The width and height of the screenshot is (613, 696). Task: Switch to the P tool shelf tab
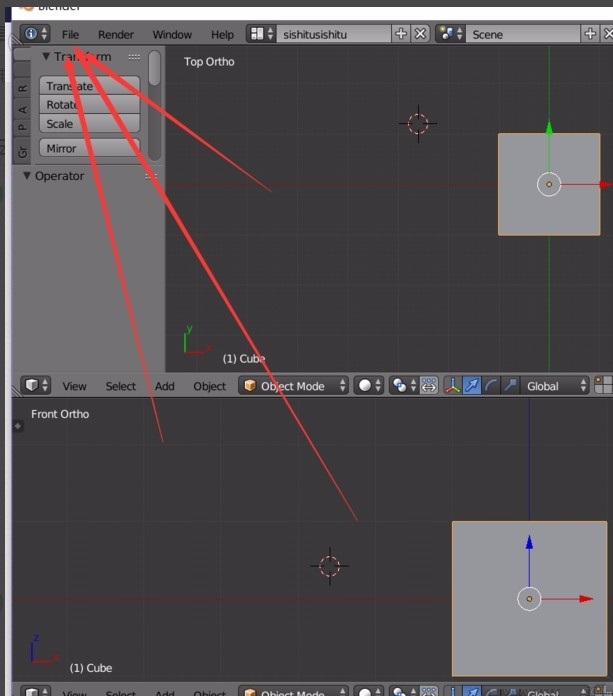click(x=22, y=128)
